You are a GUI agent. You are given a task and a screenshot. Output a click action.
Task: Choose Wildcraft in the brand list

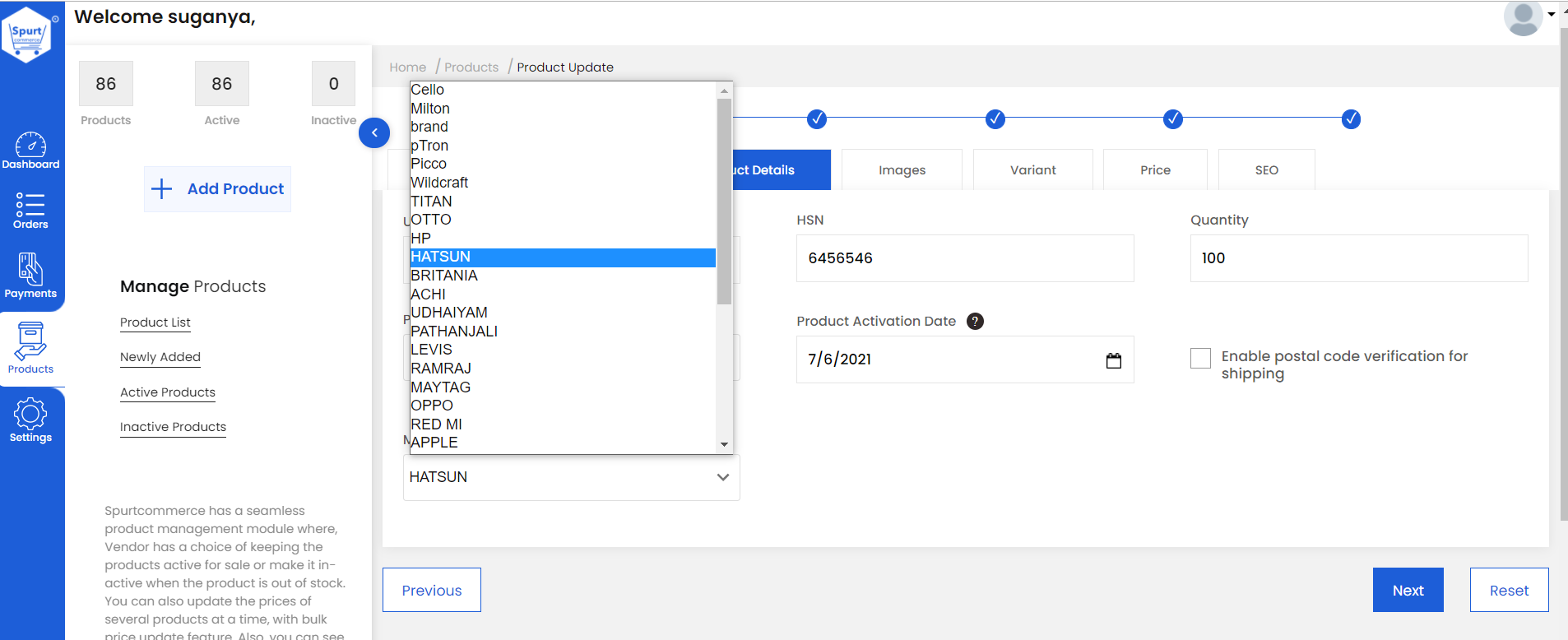(563, 183)
